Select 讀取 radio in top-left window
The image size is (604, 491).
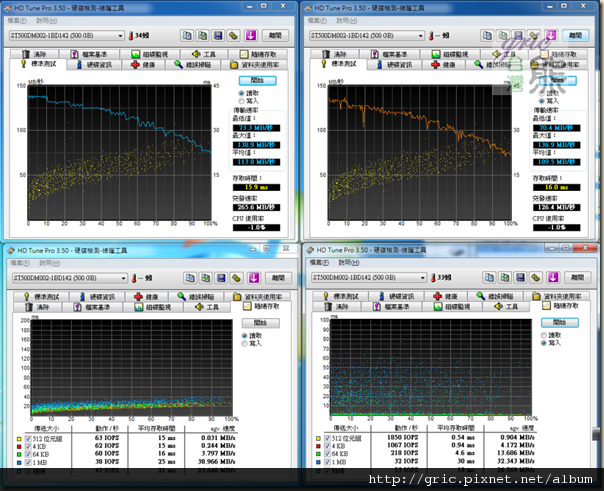(242, 93)
